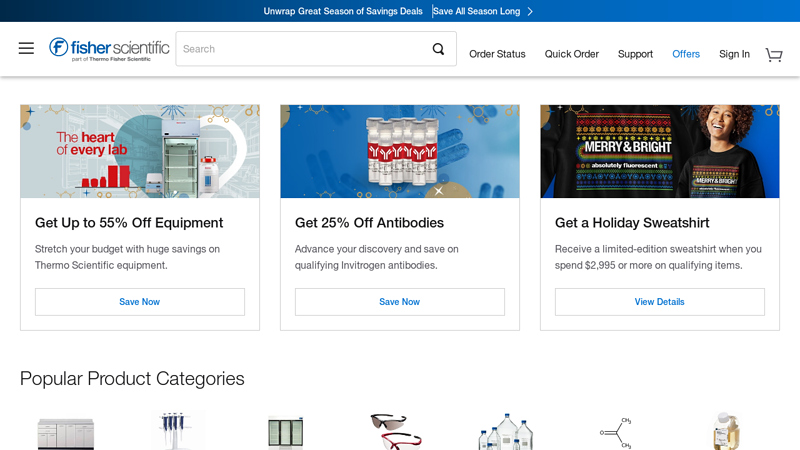
Task: Select the lab refrigerator category image
Action: click(x=285, y=433)
